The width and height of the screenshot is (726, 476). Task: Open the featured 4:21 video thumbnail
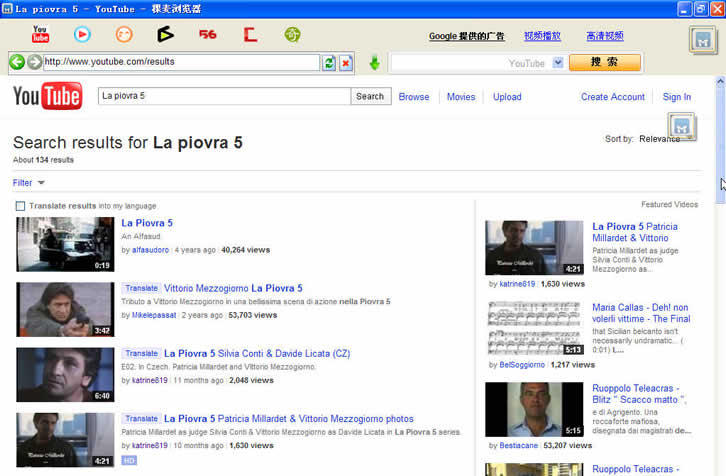click(534, 248)
